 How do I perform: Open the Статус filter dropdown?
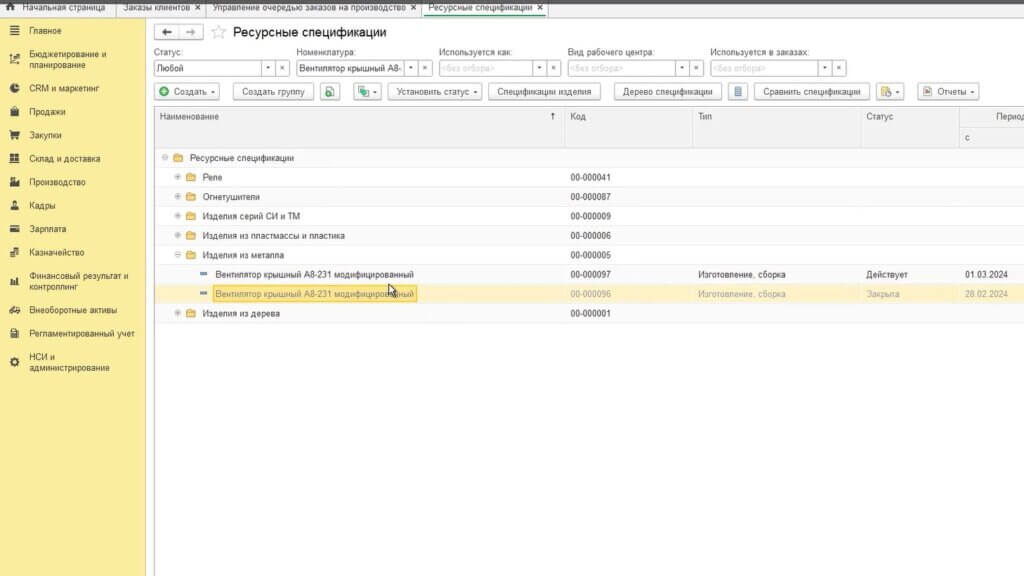[268, 69]
